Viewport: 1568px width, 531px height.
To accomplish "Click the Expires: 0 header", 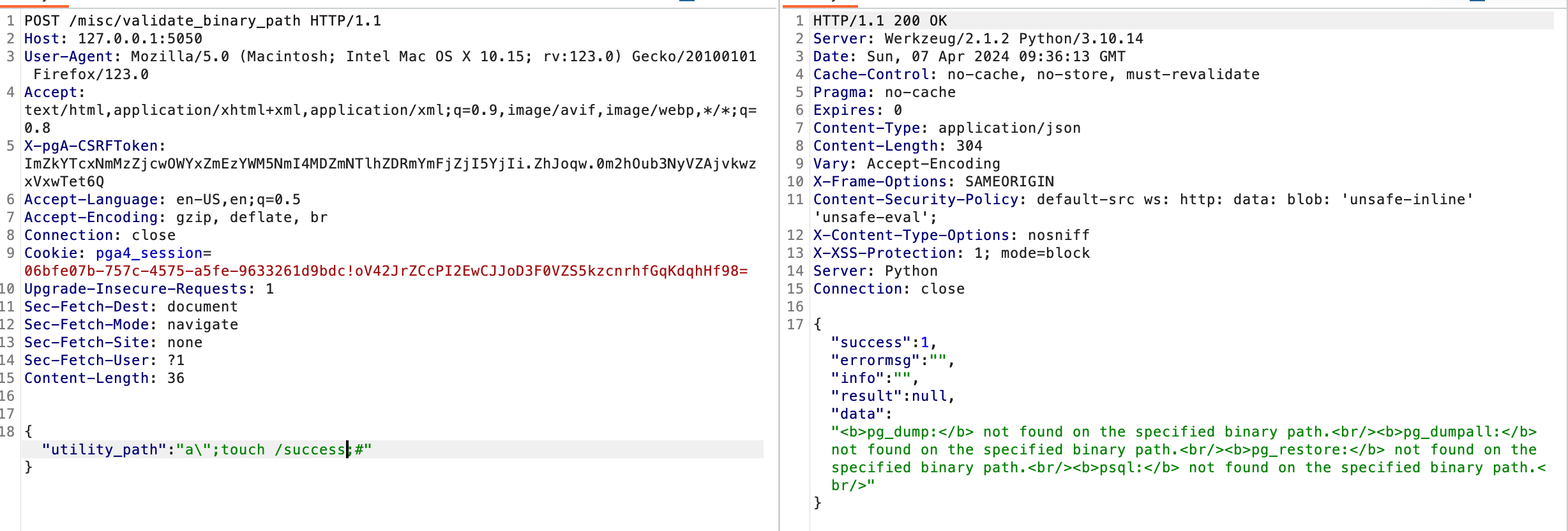I will coord(857,110).
